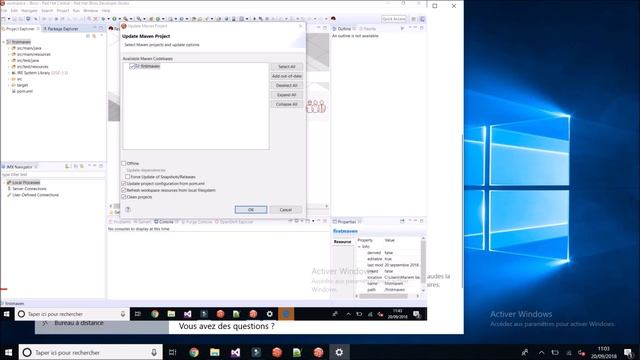Open the Help menu
The height and width of the screenshot is (360, 640).
coord(106,11)
